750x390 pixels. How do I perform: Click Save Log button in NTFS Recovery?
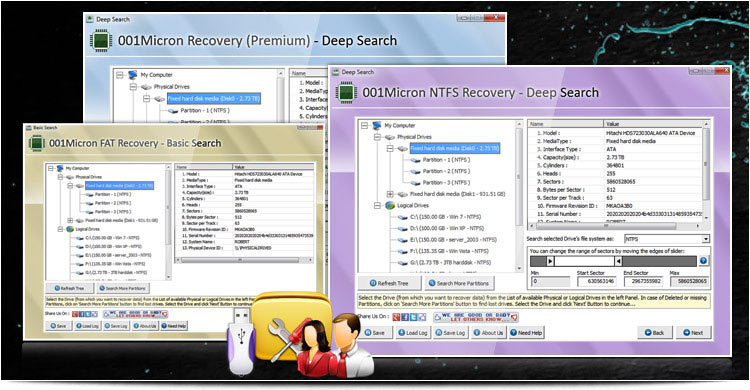click(x=451, y=333)
